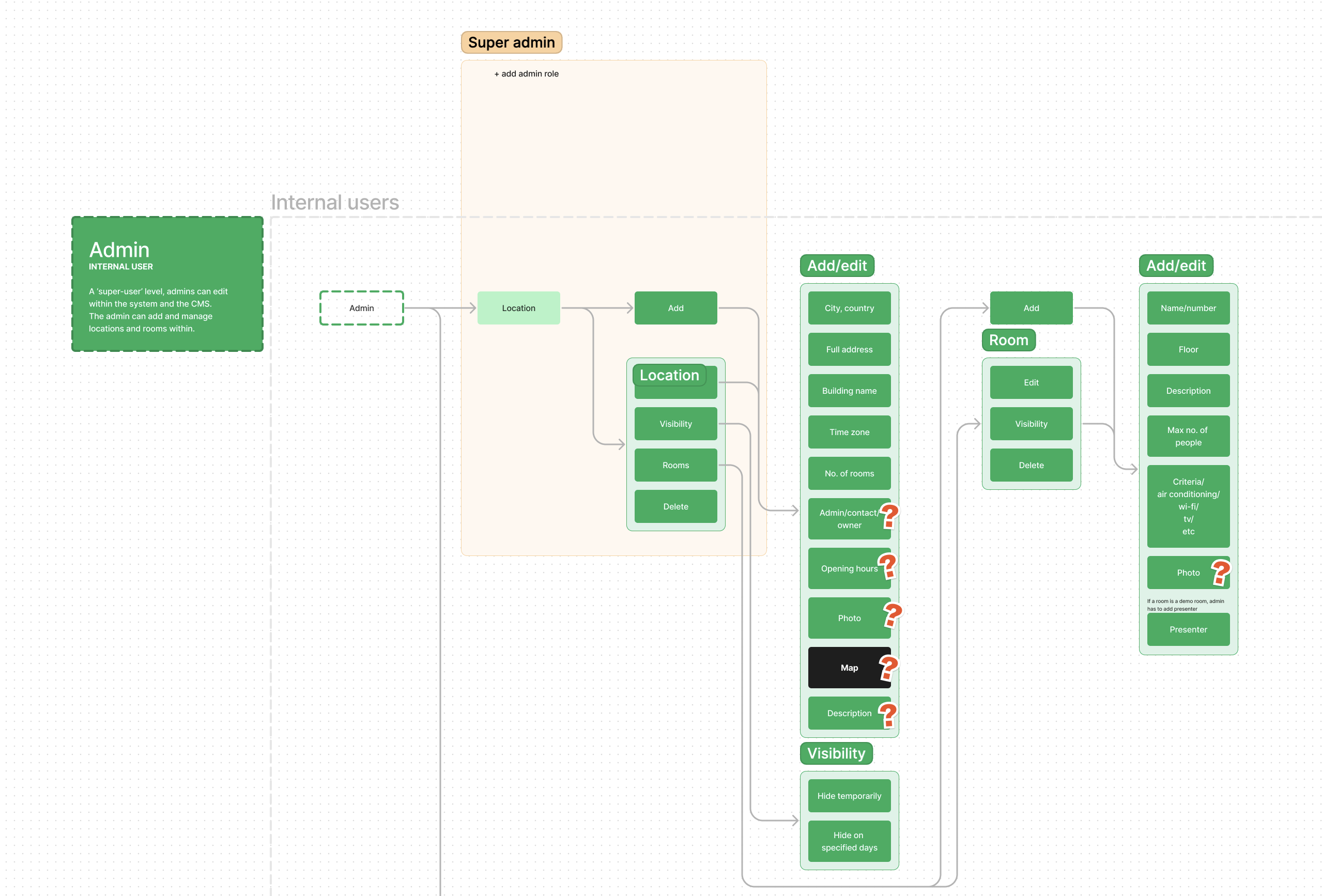Select the Hide on specified days node
1322x896 pixels.
[849, 841]
